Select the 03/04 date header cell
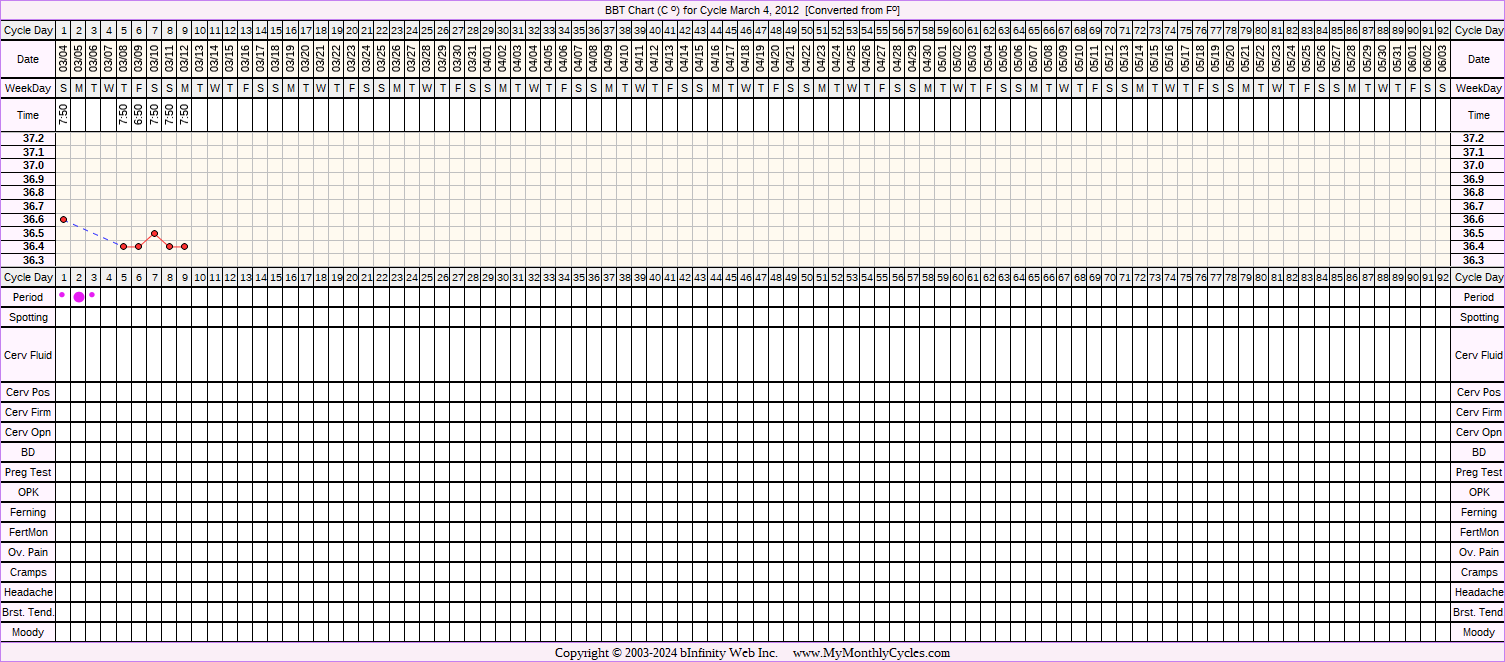The width and height of the screenshot is (1505, 662). click(63, 59)
